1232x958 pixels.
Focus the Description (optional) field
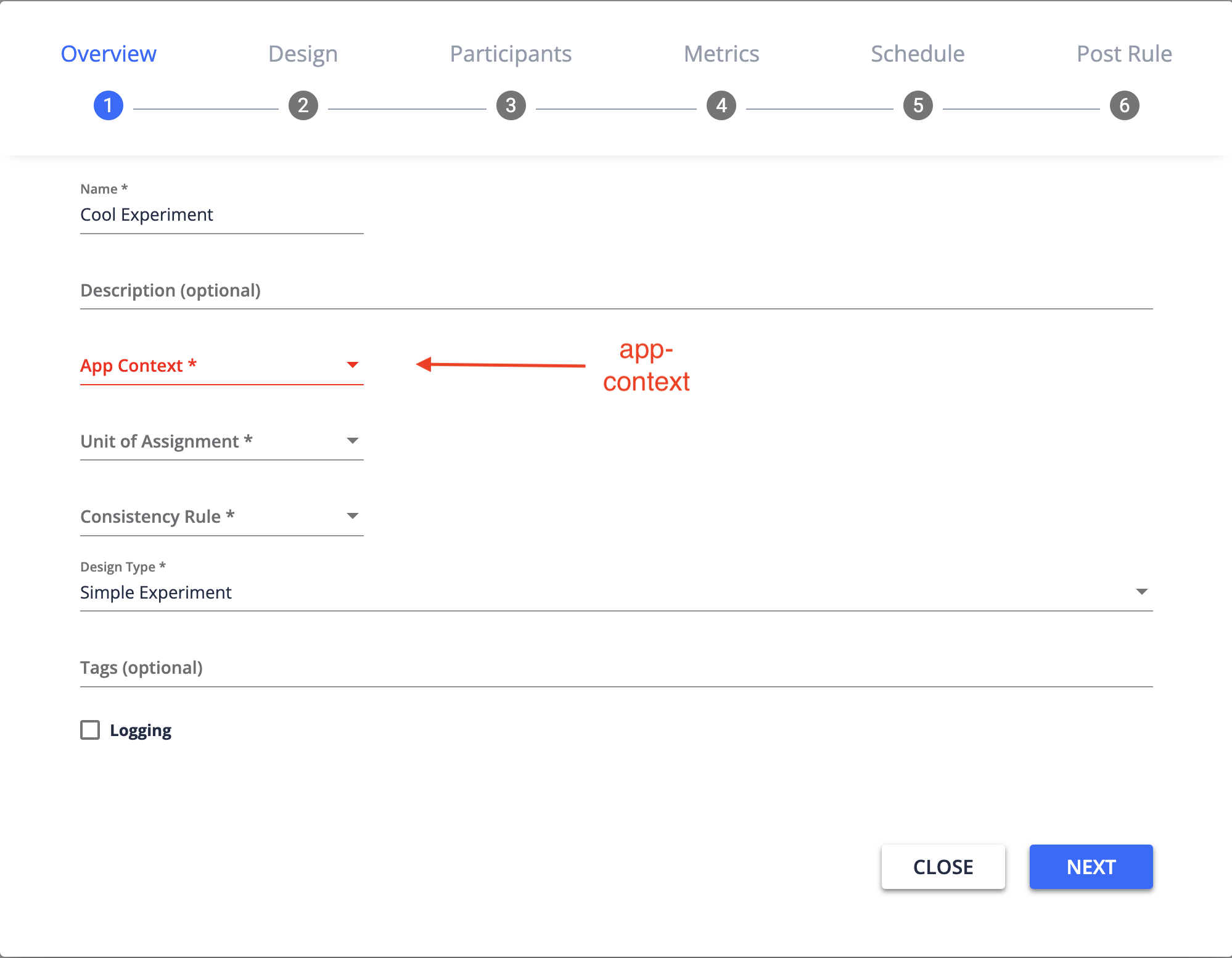click(615, 290)
